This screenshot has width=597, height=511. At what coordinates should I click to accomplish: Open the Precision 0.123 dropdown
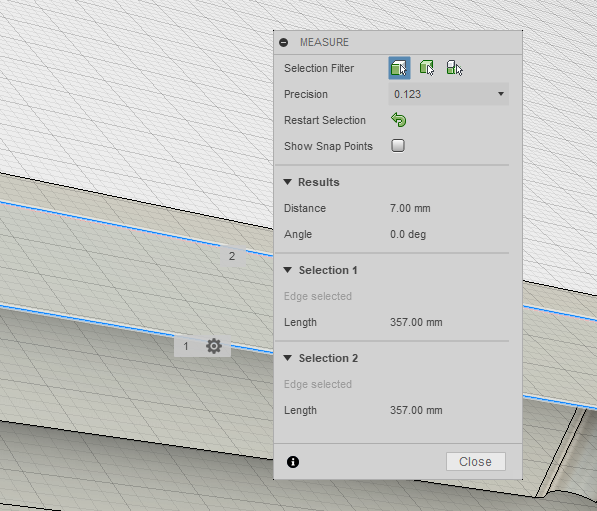click(449, 94)
